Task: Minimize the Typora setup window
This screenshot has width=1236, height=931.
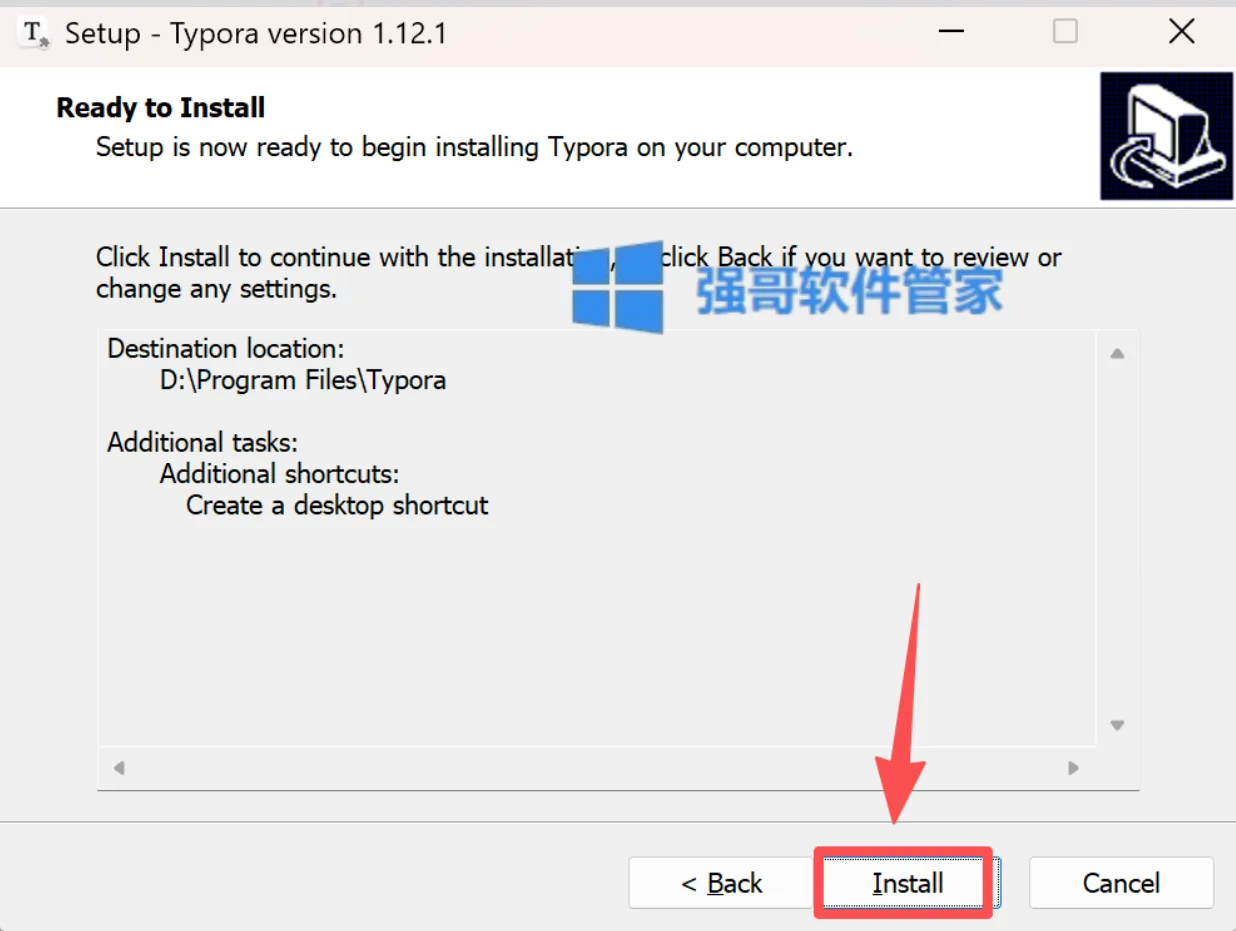Action: 951,32
